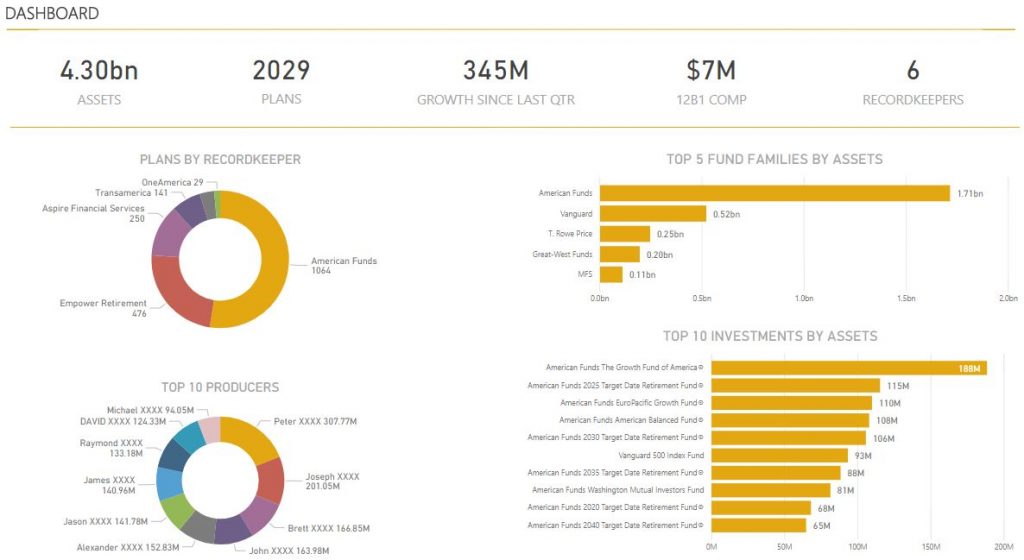1024x560 pixels.
Task: Select Joseph XXXX red producer donut slice
Action: pos(271,481)
